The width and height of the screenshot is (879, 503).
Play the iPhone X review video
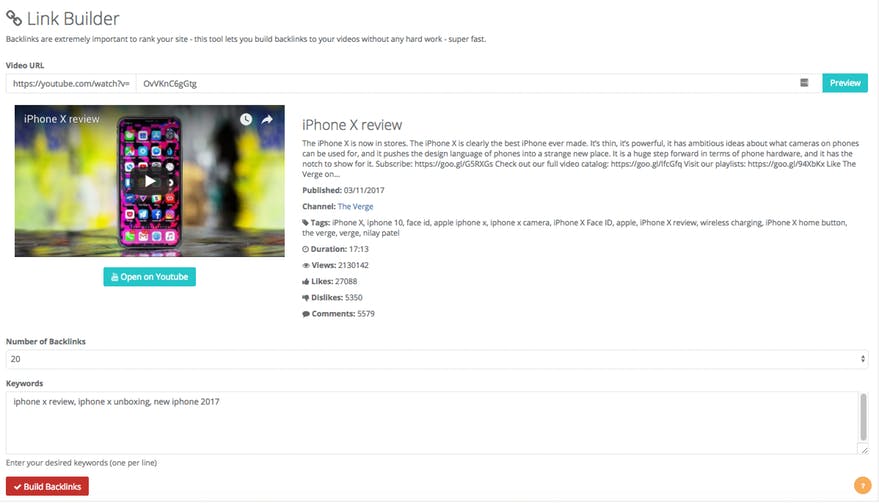pos(149,181)
